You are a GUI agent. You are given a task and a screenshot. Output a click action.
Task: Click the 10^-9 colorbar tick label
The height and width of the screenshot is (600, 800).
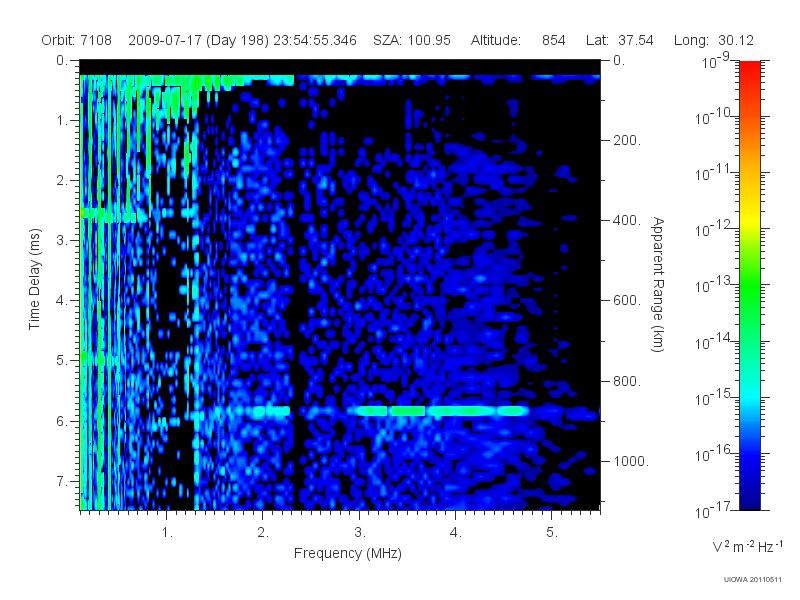(x=716, y=61)
